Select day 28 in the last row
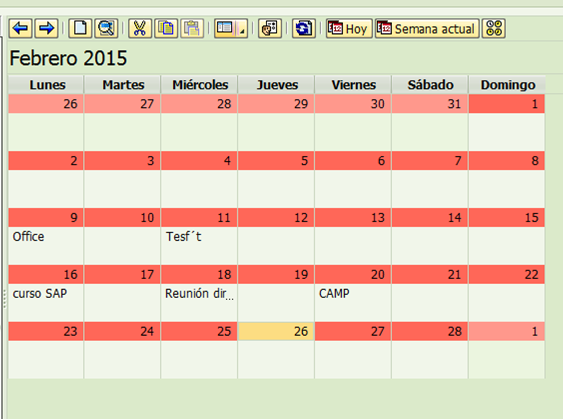The width and height of the screenshot is (563, 419). [x=430, y=331]
